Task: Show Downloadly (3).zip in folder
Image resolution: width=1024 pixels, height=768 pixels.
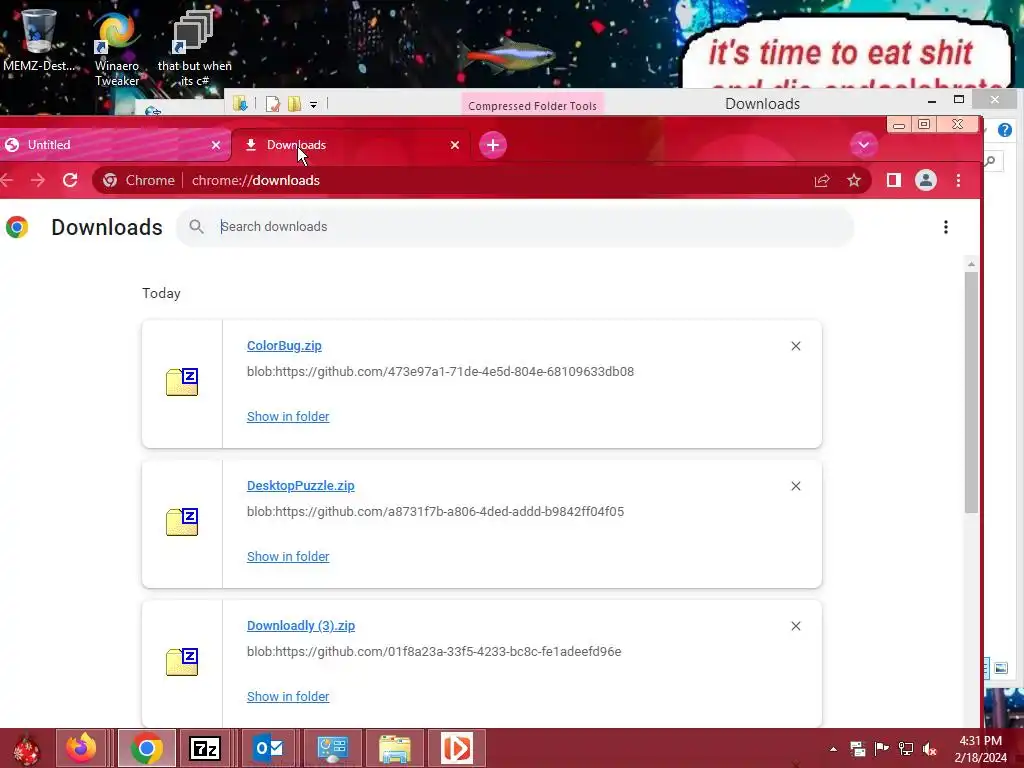Action: click(288, 696)
